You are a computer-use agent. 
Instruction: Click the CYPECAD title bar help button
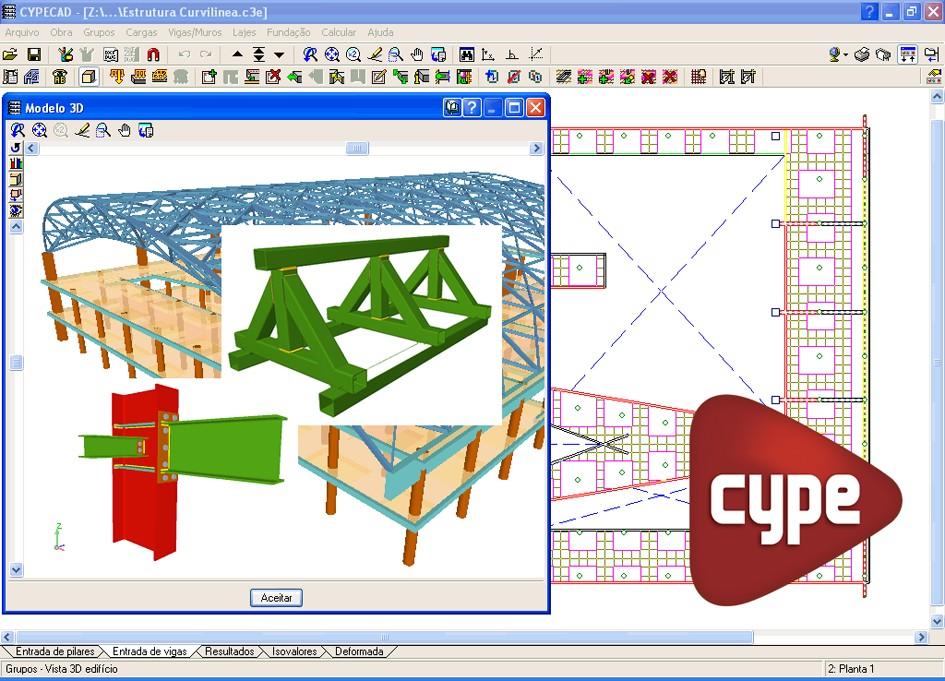pos(869,11)
